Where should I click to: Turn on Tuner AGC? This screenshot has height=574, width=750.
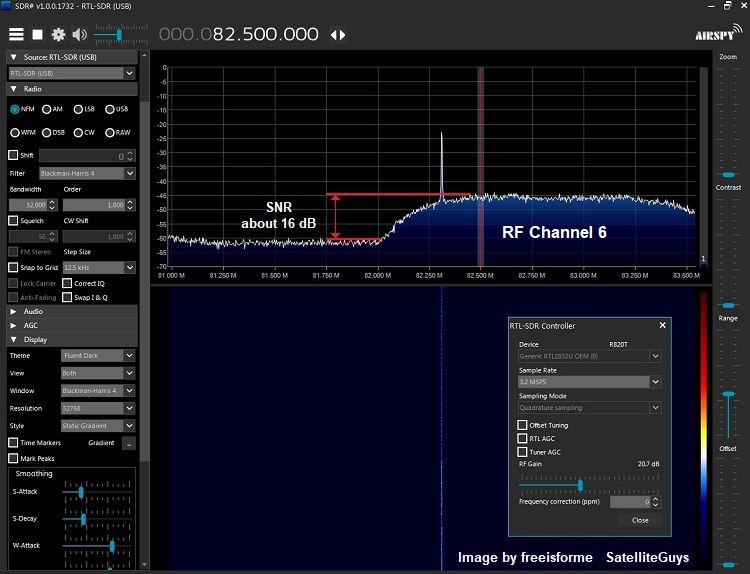click(522, 451)
